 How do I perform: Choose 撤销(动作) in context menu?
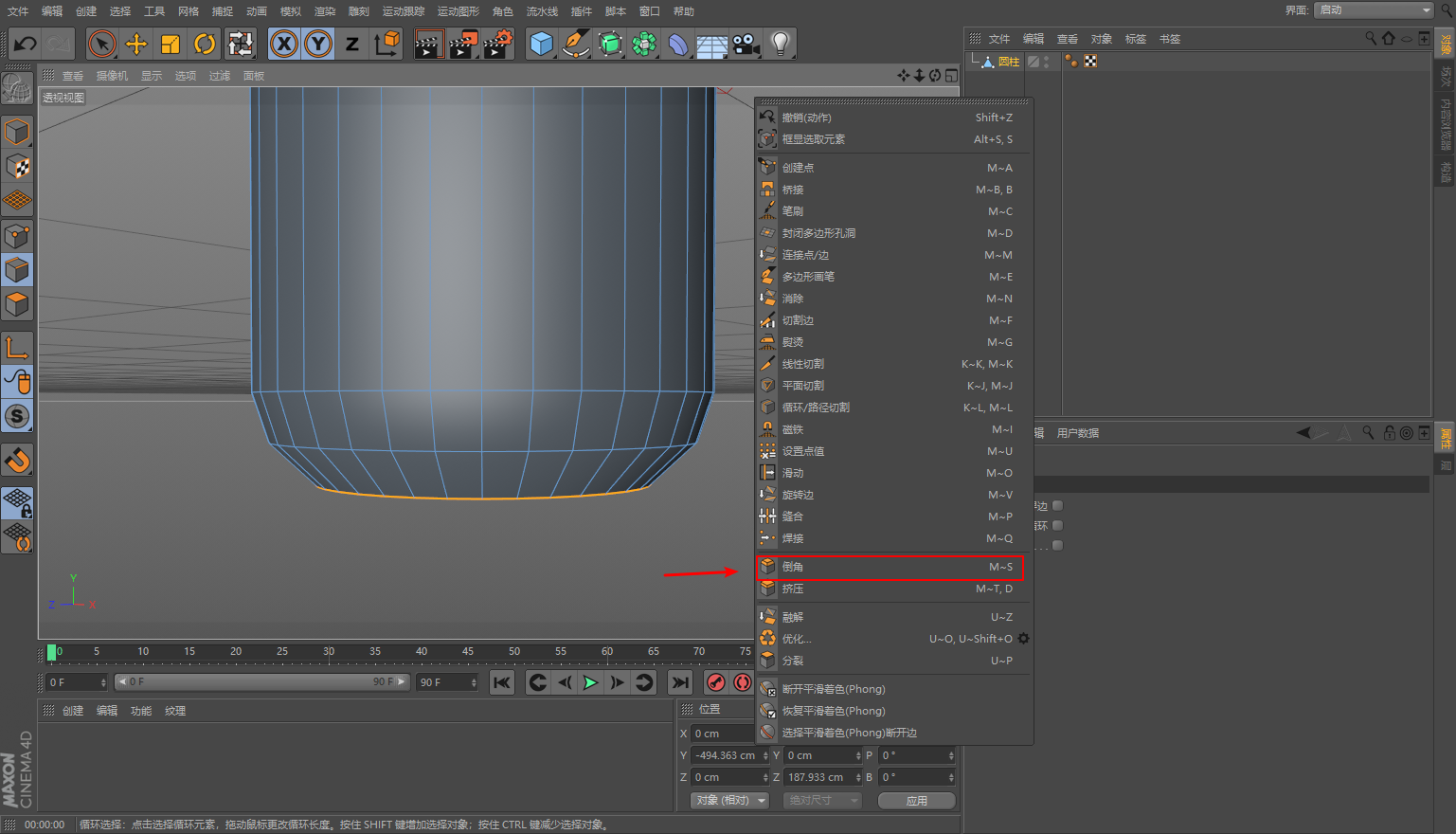(x=890, y=118)
